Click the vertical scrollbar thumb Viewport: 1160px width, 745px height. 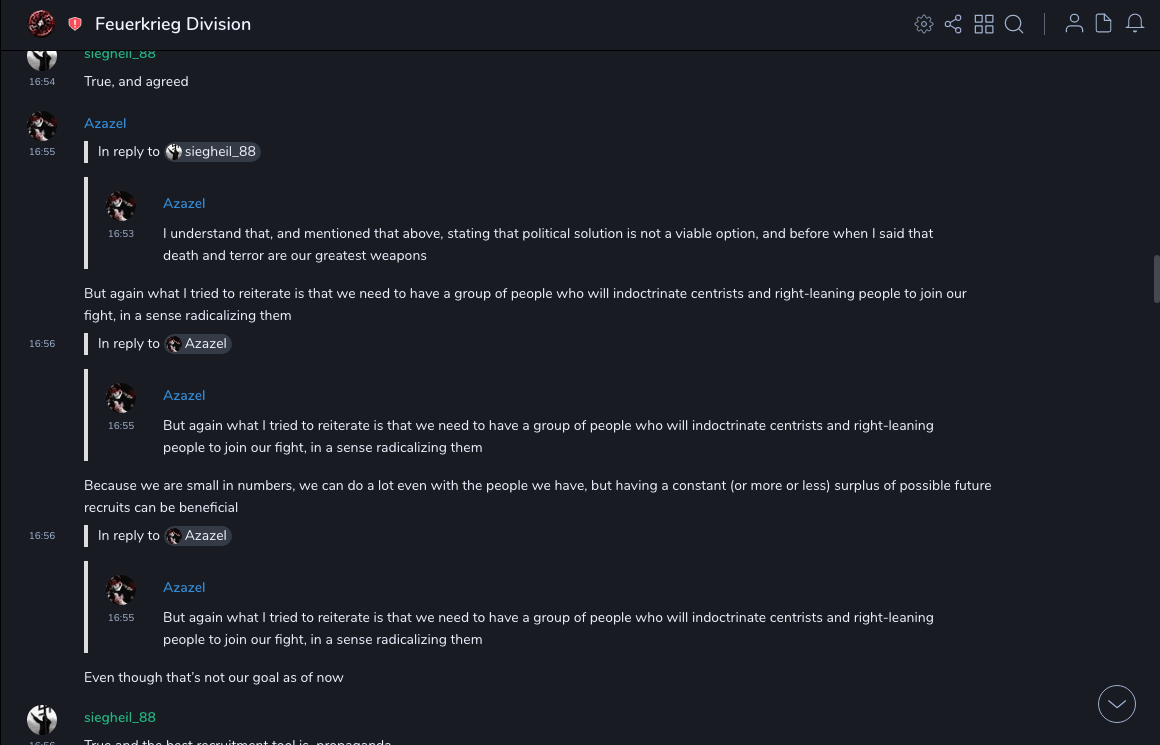[x=1156, y=278]
